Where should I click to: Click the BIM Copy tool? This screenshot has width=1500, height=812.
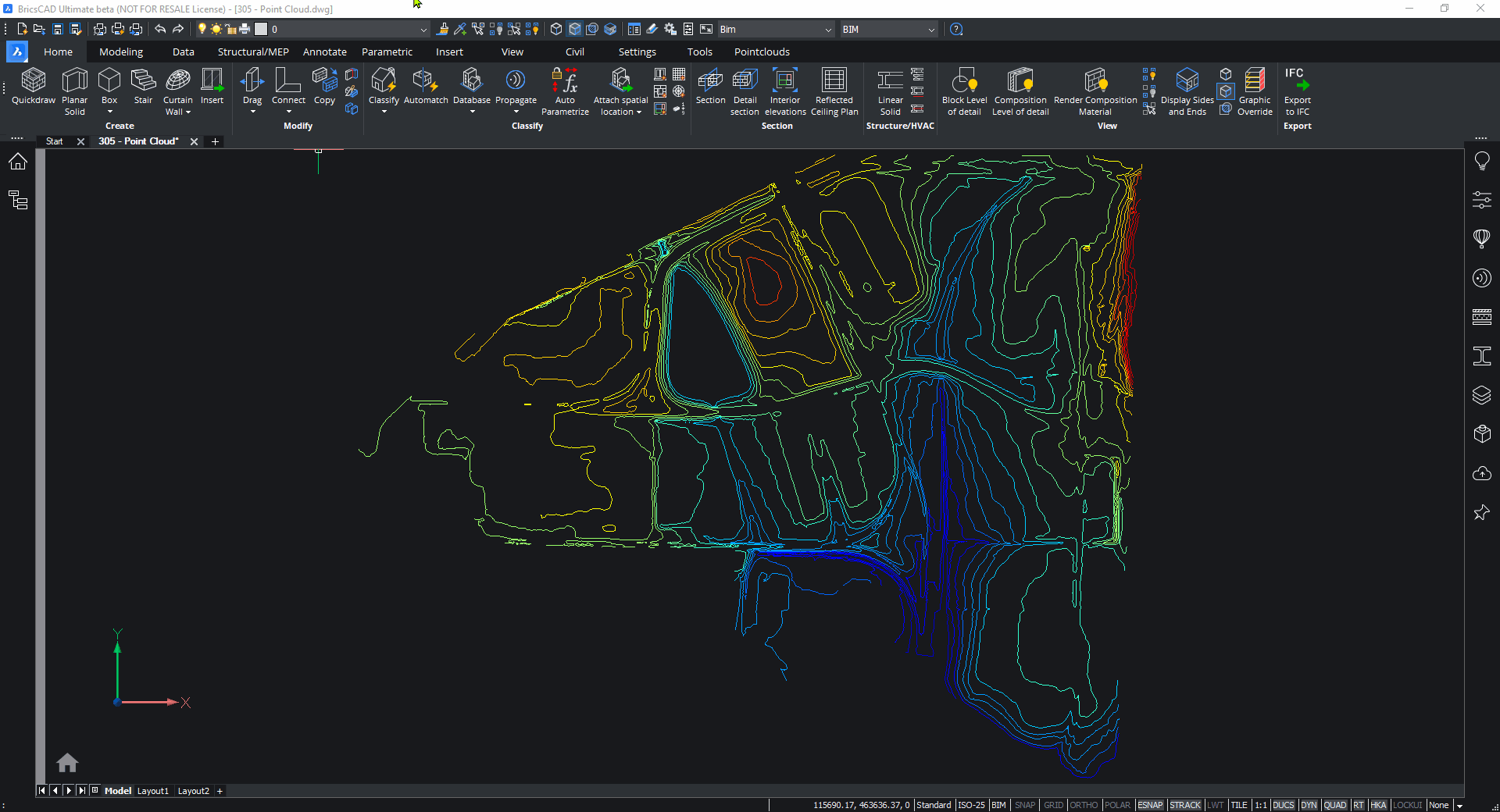point(324,87)
